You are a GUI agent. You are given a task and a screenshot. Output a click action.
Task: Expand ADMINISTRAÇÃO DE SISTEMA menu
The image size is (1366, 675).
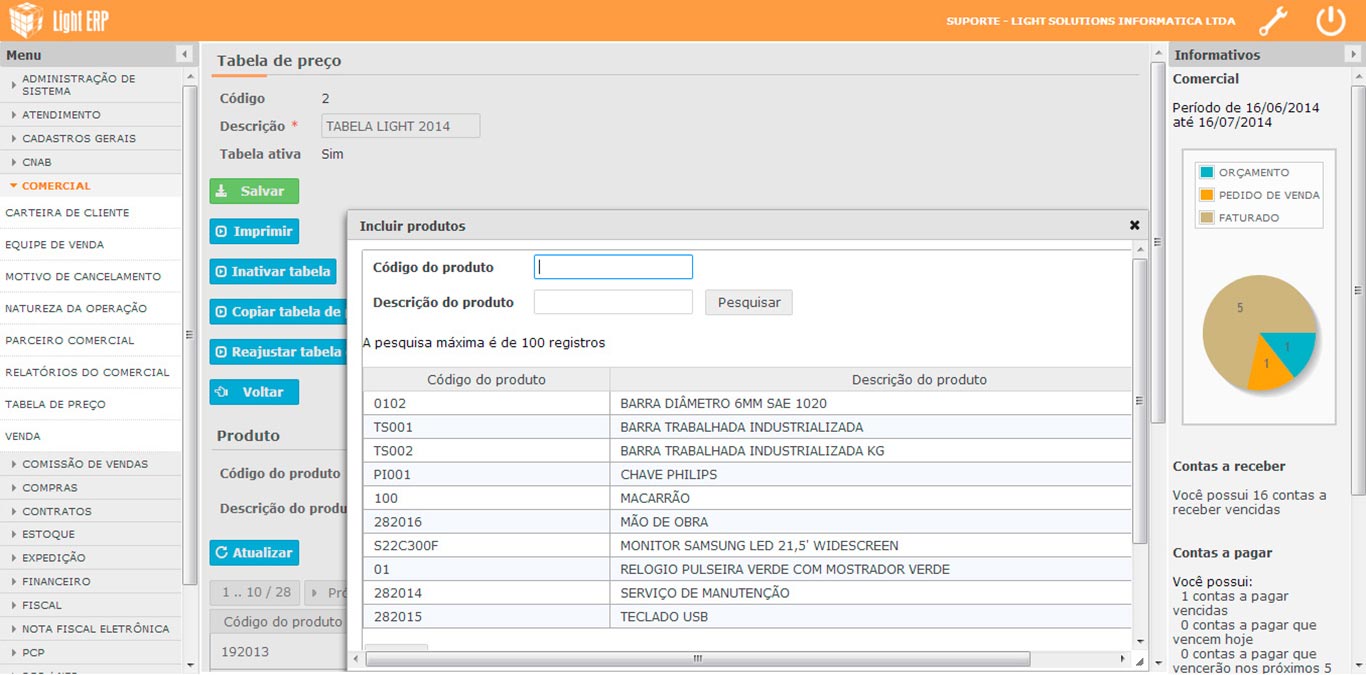pos(78,85)
